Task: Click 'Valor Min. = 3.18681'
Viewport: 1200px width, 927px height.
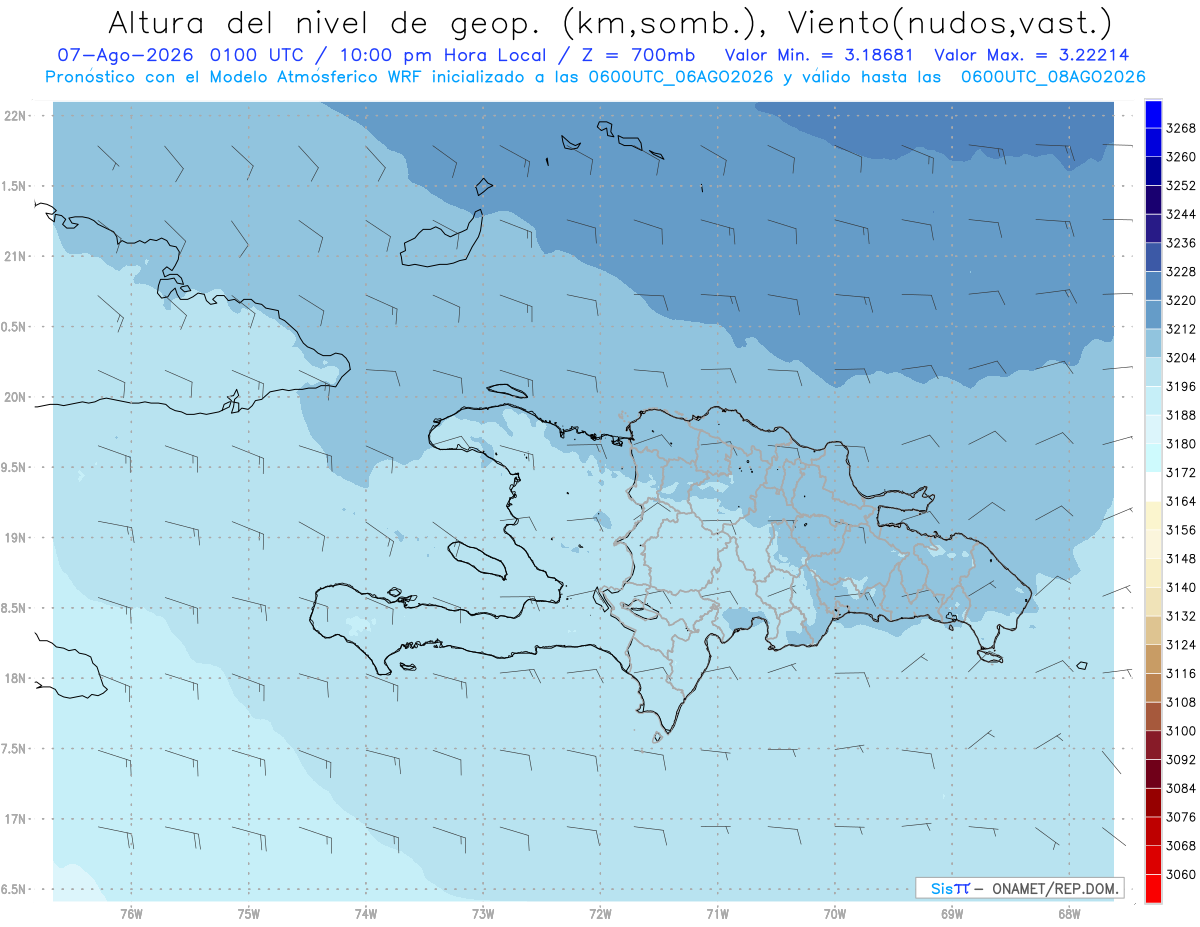Action: [x=820, y=56]
